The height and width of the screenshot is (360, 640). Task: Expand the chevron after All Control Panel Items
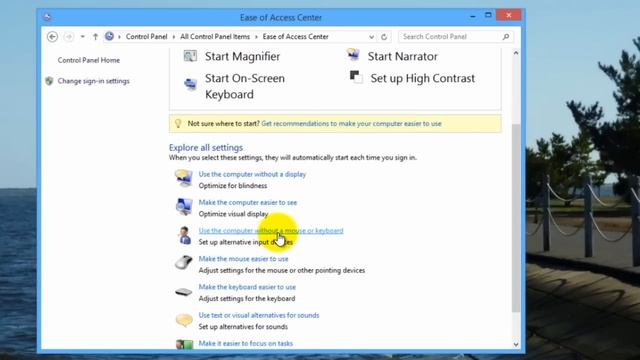click(256, 37)
